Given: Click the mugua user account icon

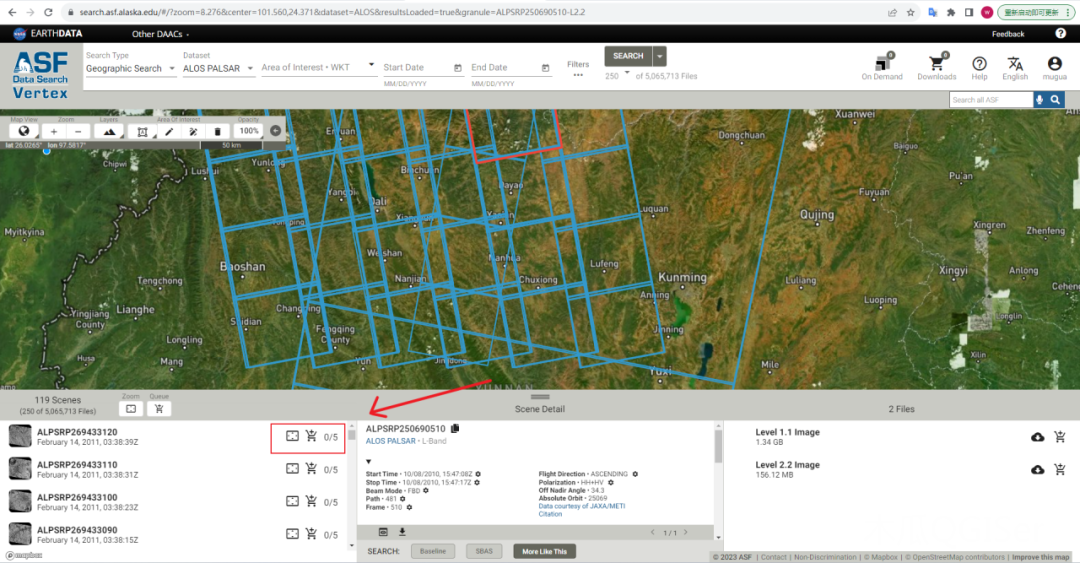Looking at the screenshot, I should (1055, 63).
